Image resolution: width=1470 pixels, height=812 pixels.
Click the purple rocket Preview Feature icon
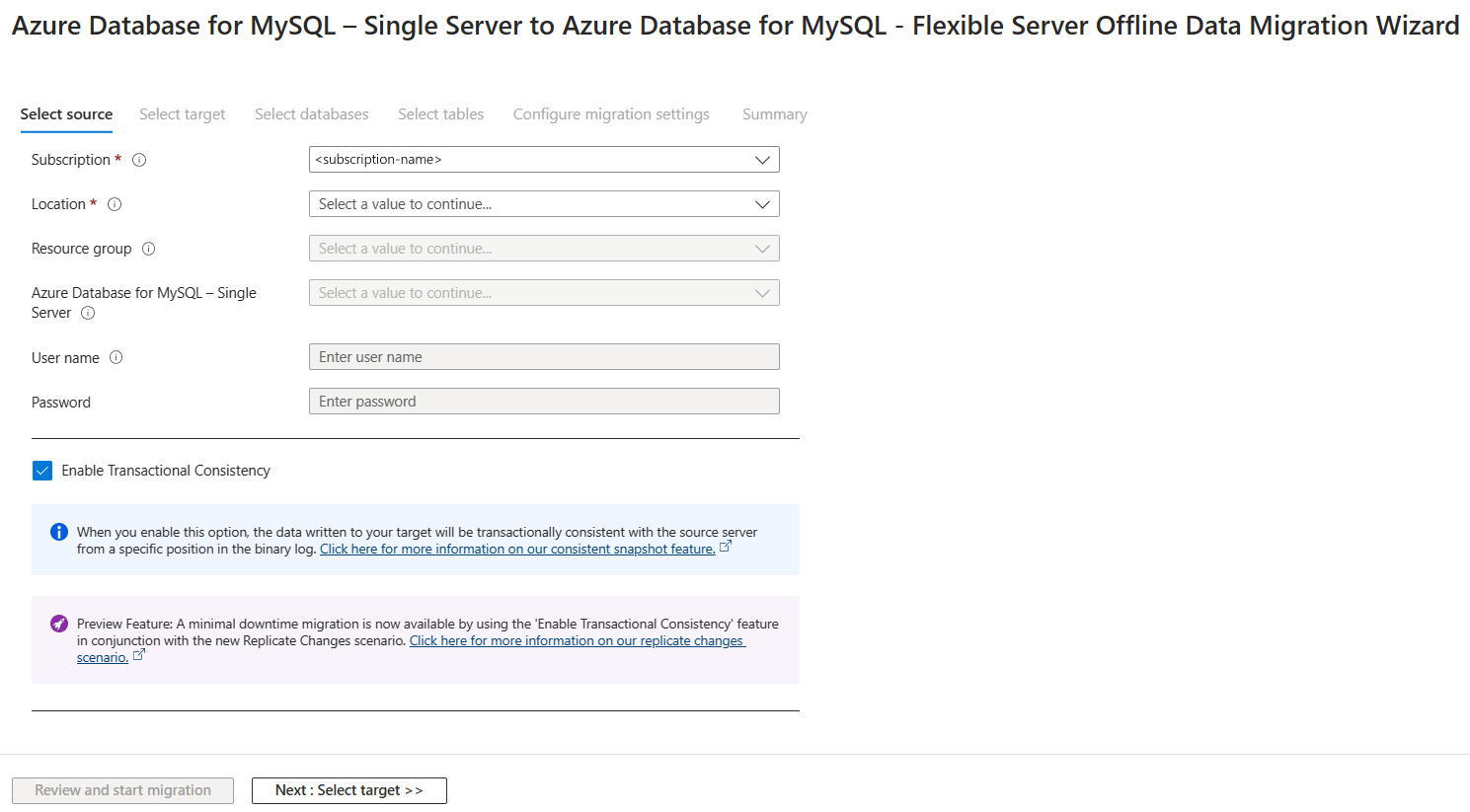pos(59,624)
